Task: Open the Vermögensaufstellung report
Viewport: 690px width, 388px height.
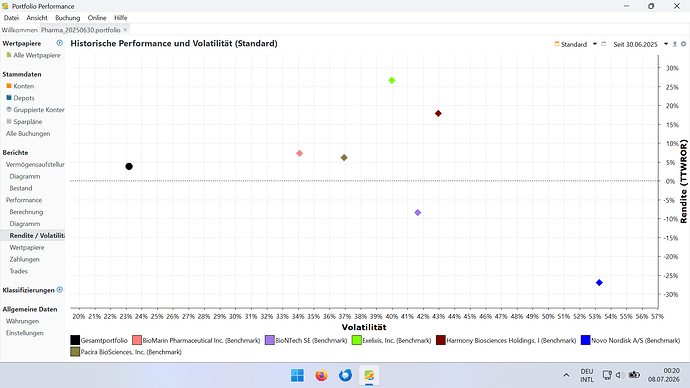Action: [x=35, y=164]
